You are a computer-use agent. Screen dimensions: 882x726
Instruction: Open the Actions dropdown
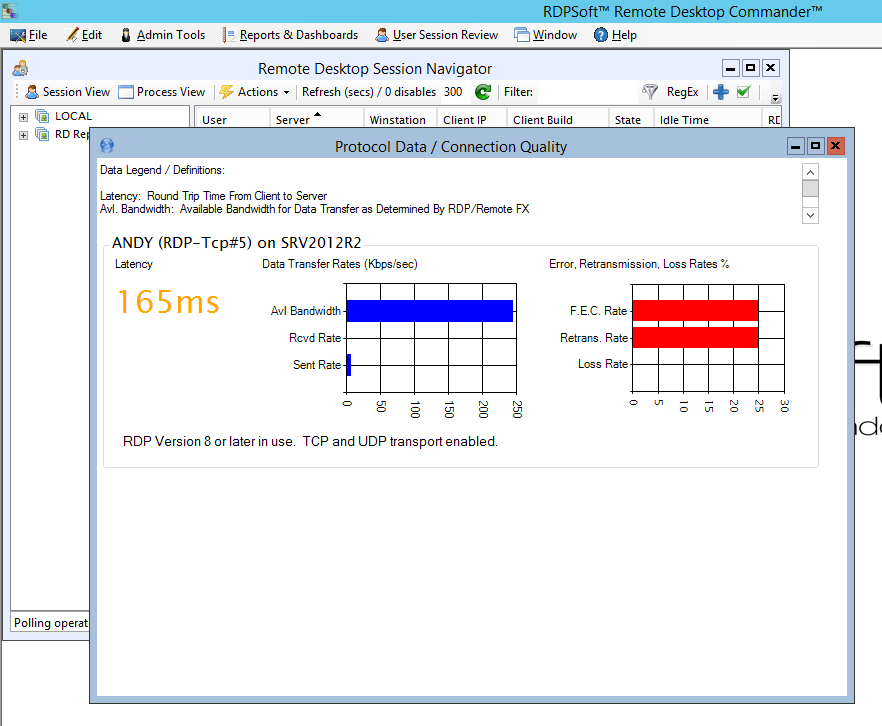click(255, 92)
